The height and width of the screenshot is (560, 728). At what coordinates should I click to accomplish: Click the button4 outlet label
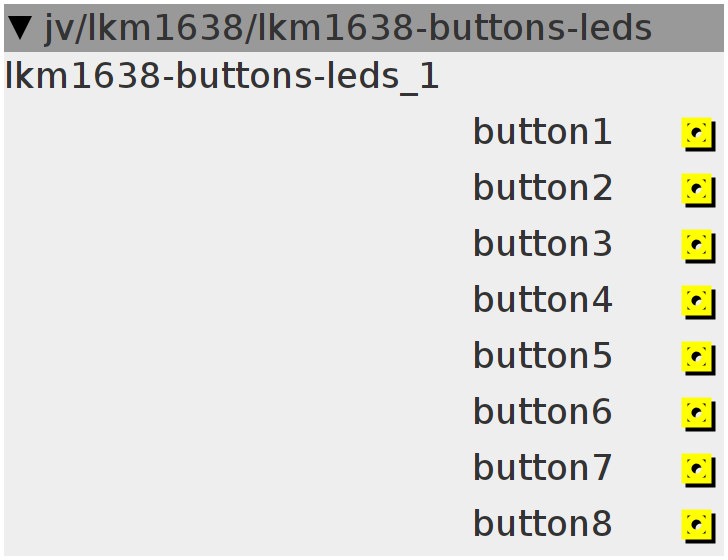point(542,300)
